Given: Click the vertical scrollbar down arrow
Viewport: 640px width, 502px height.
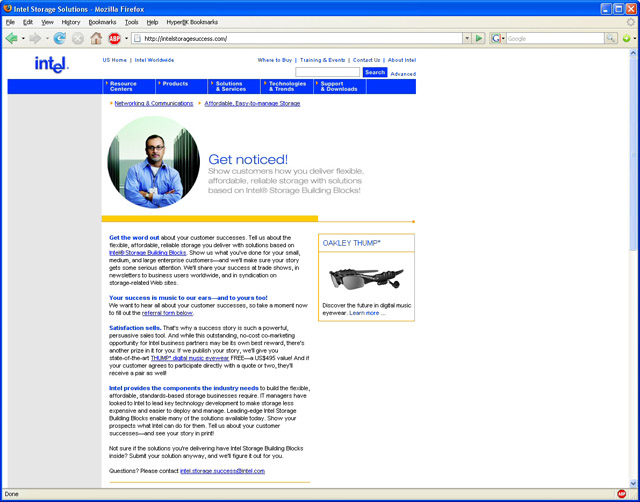Looking at the screenshot, I should point(633,484).
